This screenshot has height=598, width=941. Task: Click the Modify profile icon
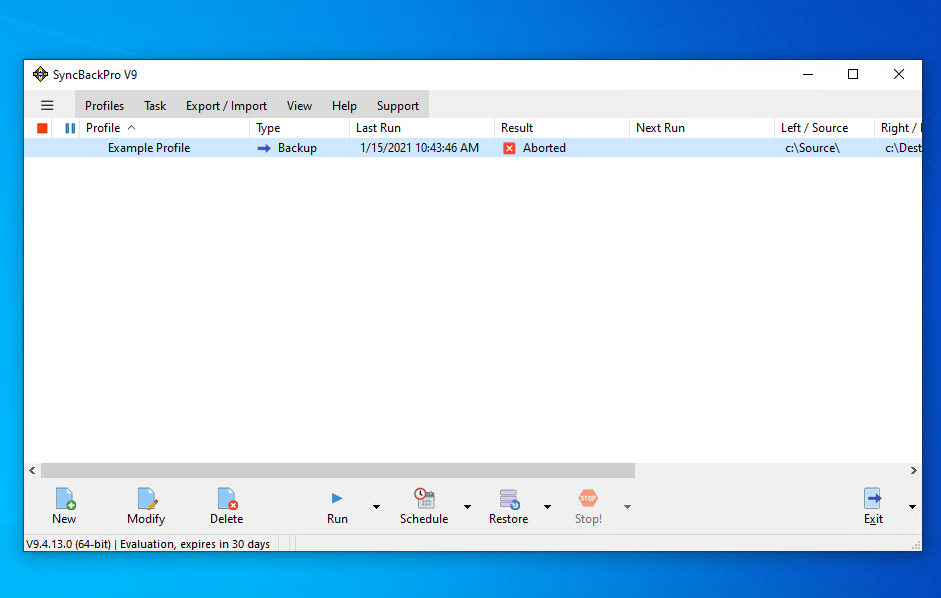point(146,498)
